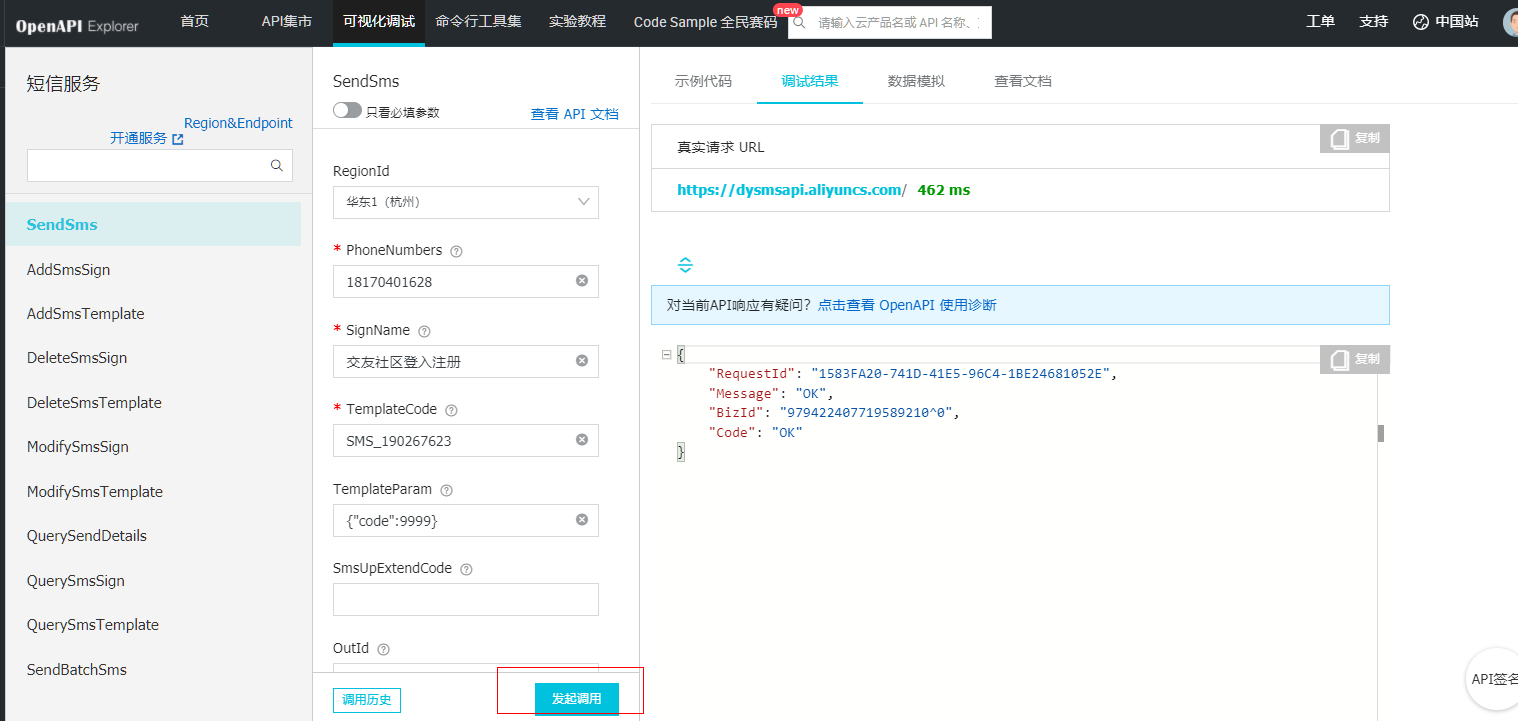1518x721 pixels.
Task: Clear the PhoneNumbers field with X icon
Action: [x=582, y=281]
